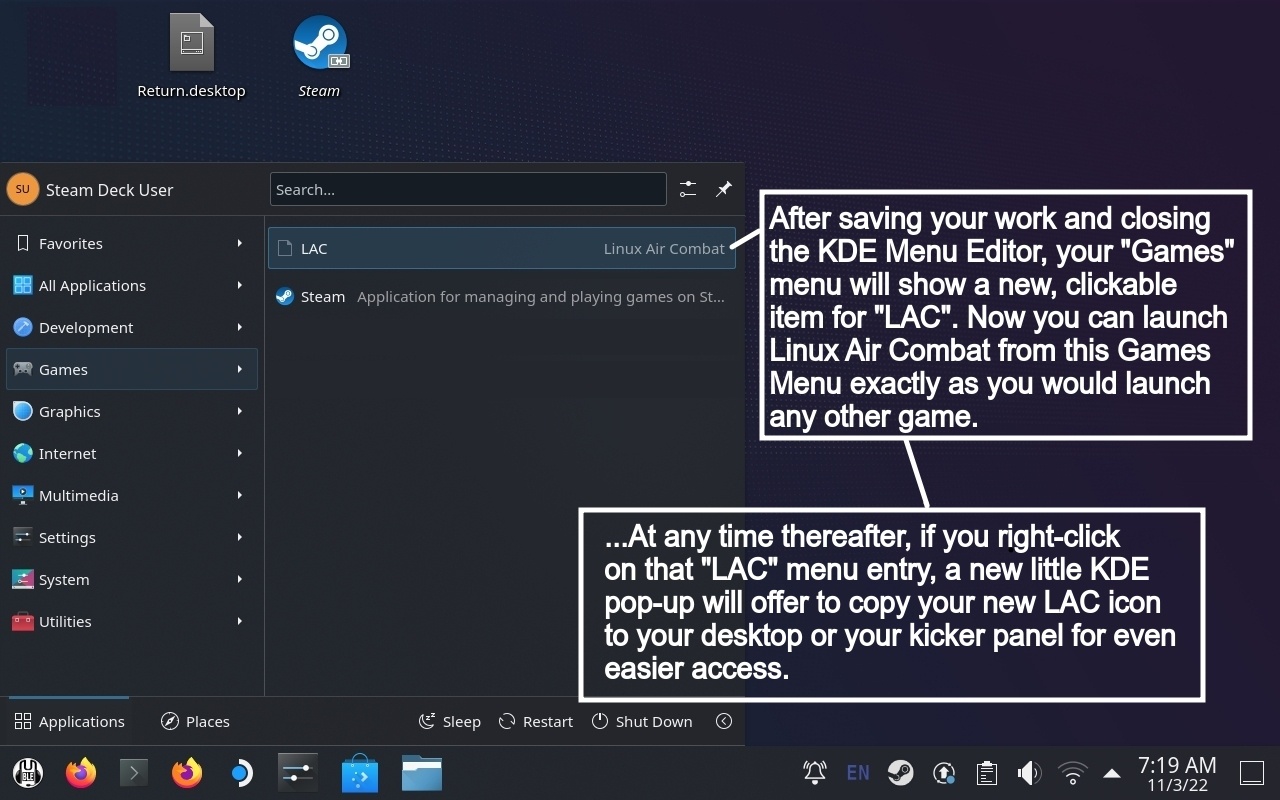Open the System category

pyautogui.click(x=132, y=579)
